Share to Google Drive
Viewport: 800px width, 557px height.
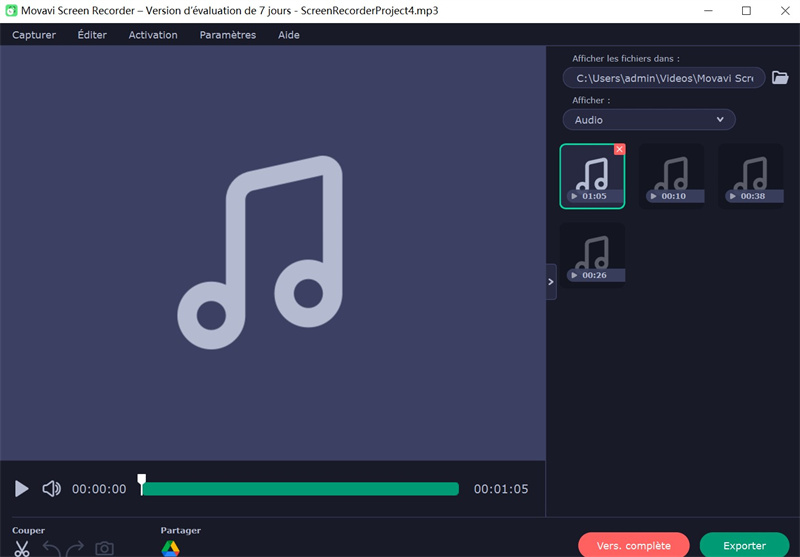point(170,548)
